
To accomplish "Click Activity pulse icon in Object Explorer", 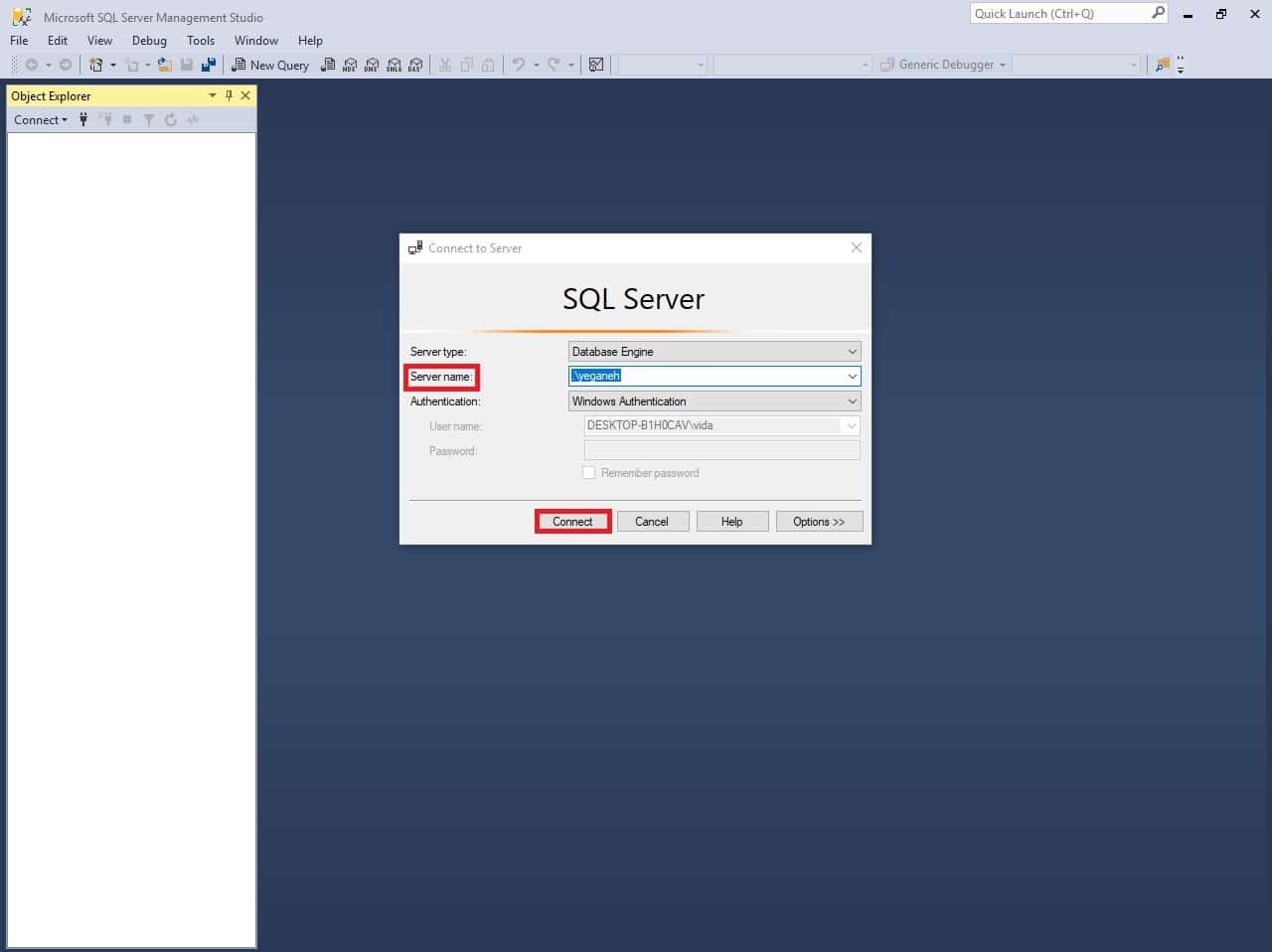I will tap(193, 119).
